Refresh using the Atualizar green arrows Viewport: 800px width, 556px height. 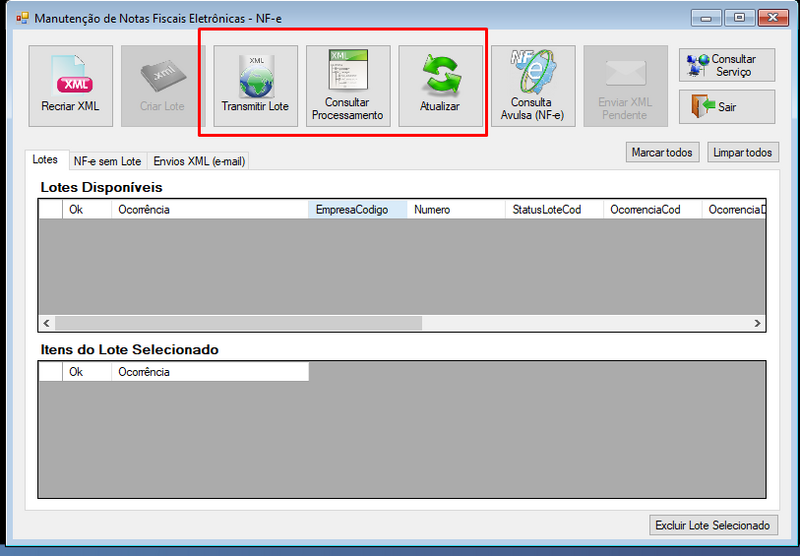[440, 86]
